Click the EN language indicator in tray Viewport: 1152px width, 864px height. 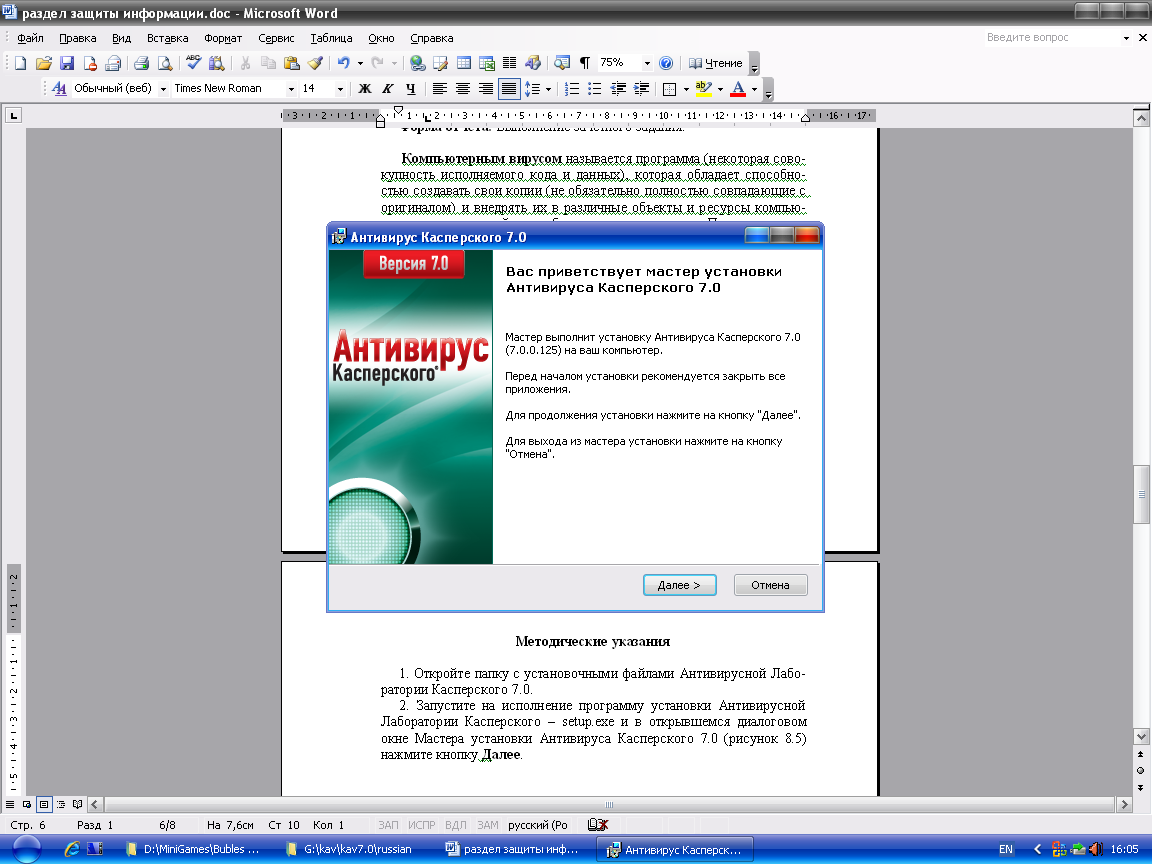[1006, 849]
